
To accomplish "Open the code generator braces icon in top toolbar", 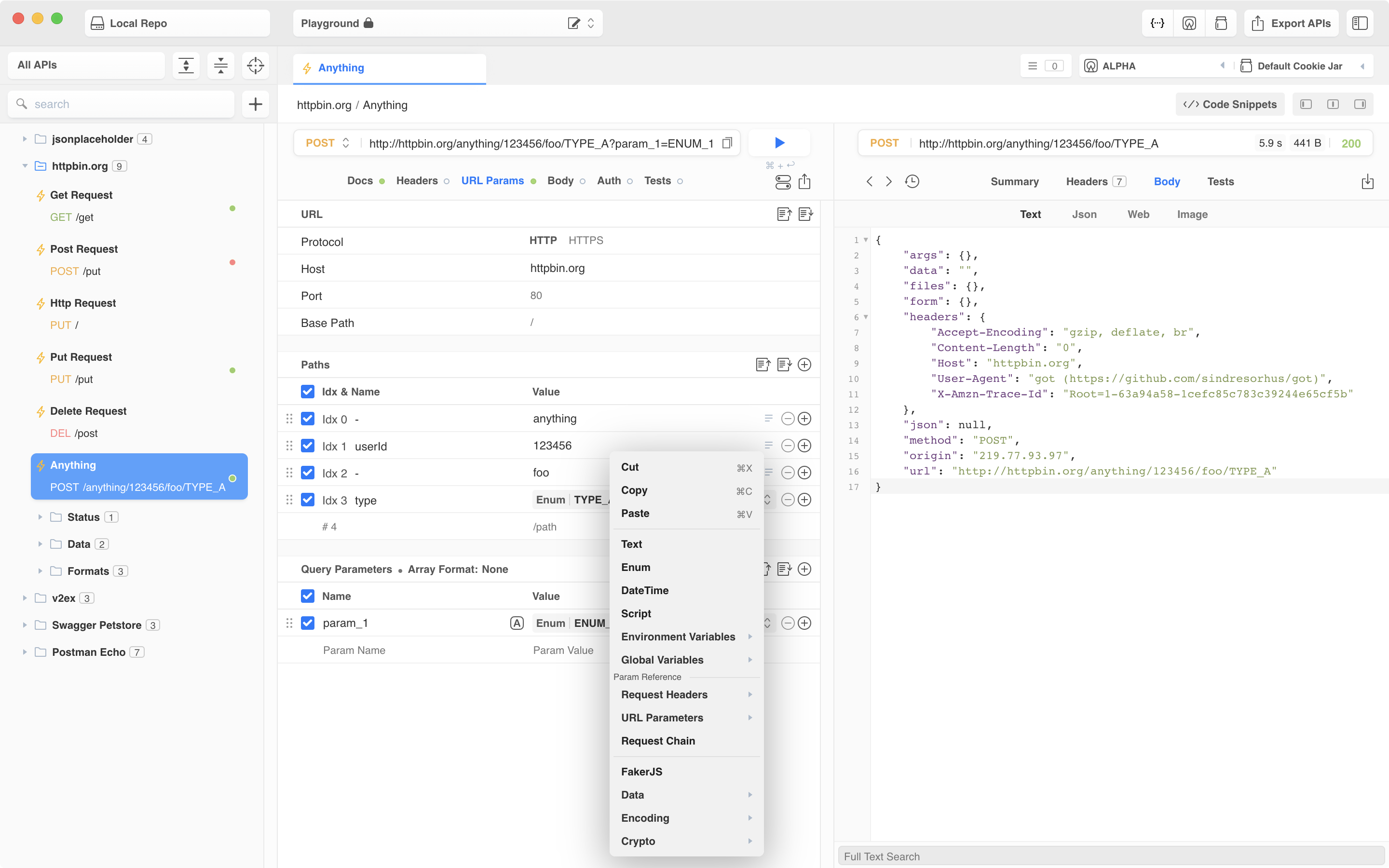I will 1157,23.
